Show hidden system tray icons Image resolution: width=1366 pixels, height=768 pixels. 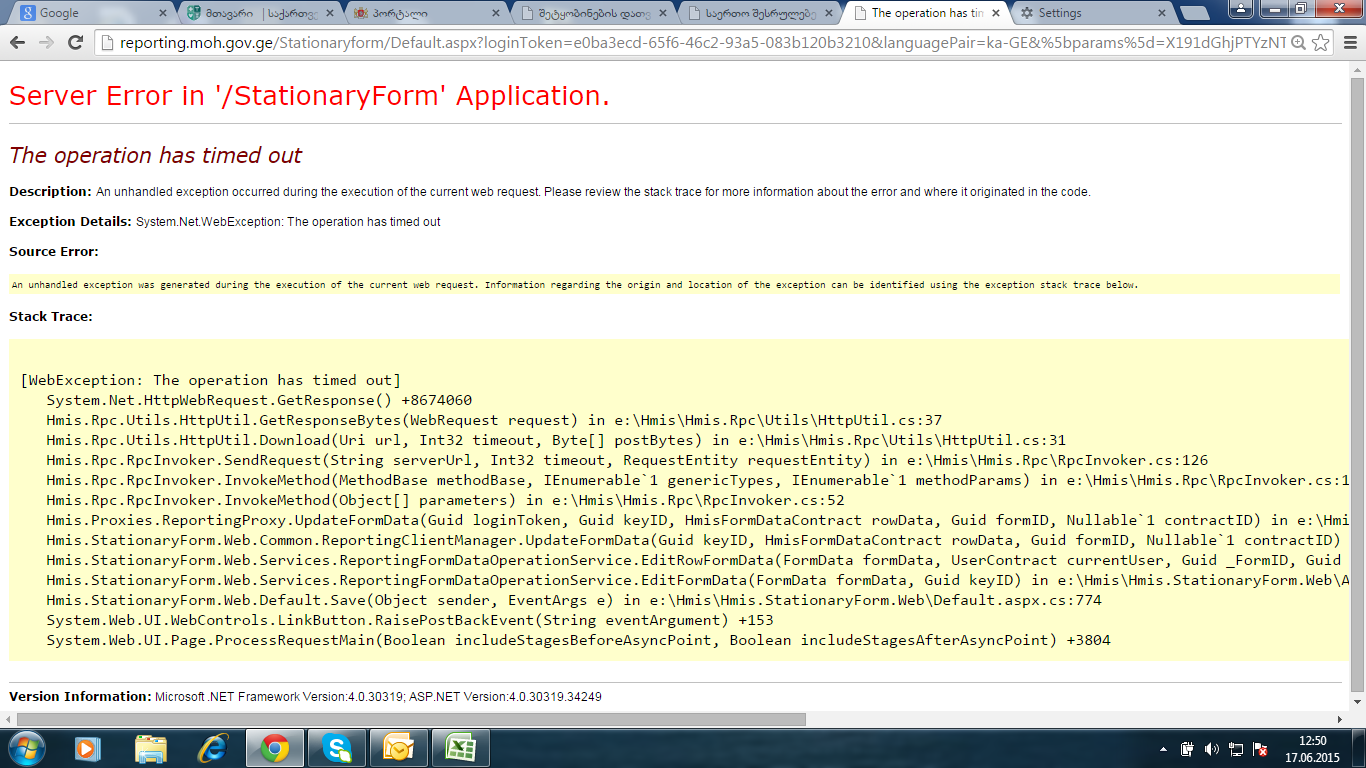click(1163, 748)
